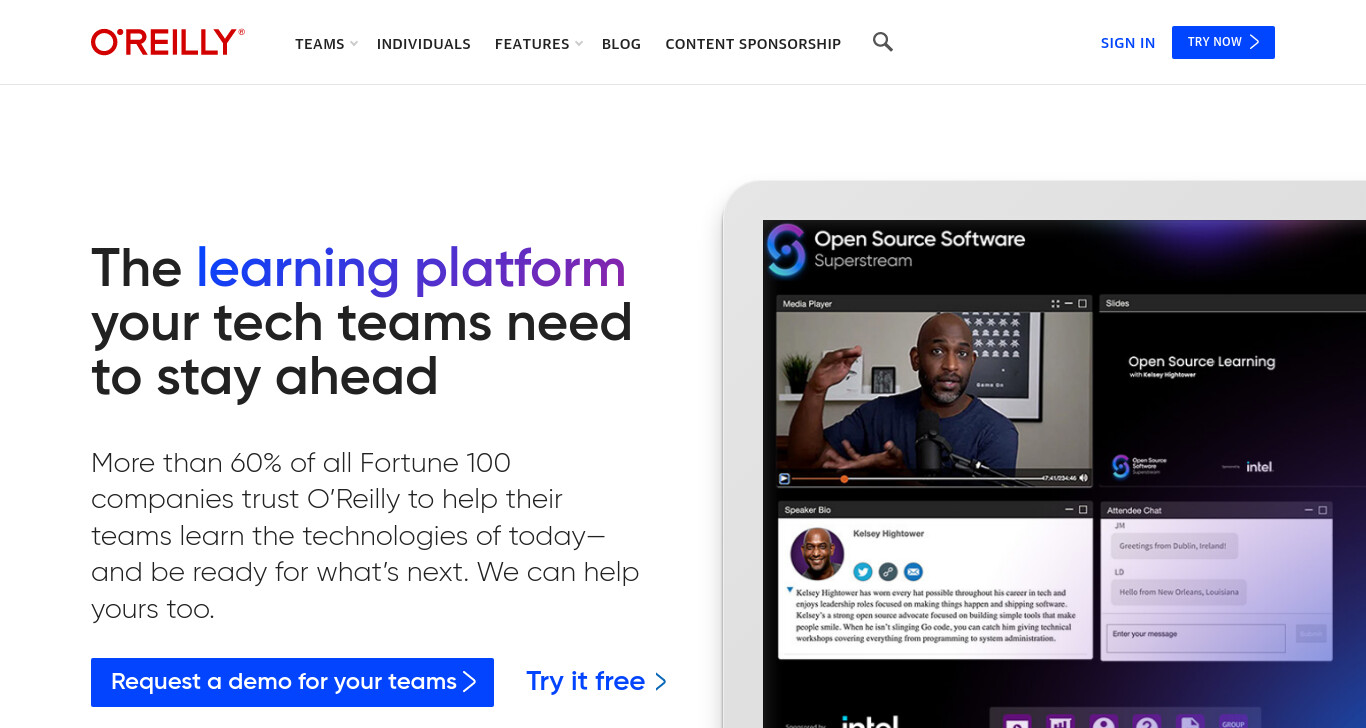Click Request a demo for your teams
Viewport: 1366px width, 728px height.
point(292,682)
